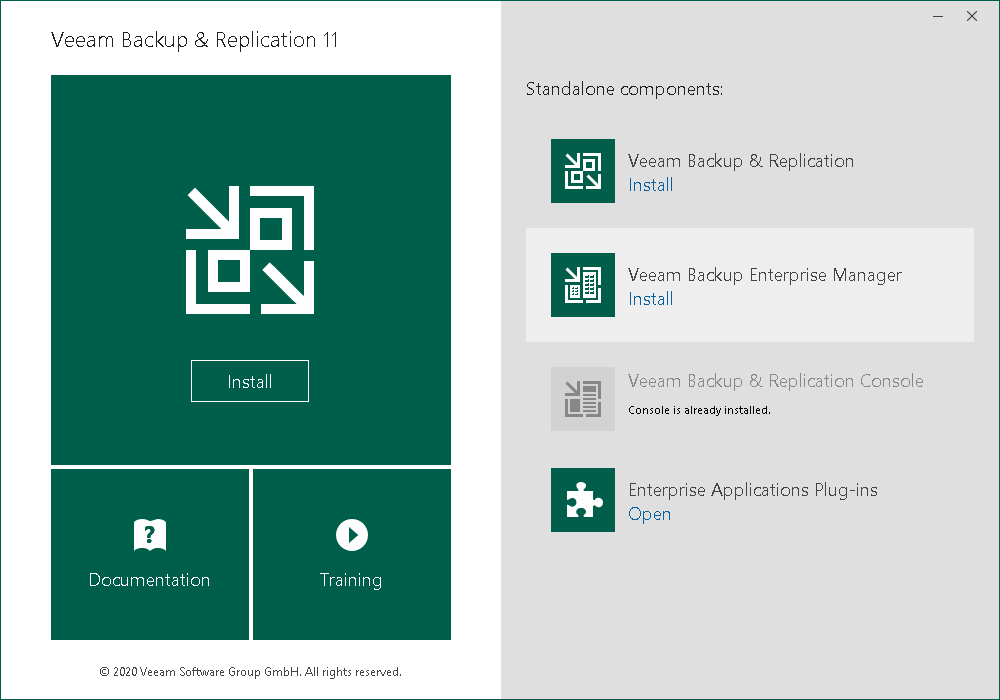
Task: Click the Veeam Backup & Replication component icon
Action: [583, 171]
